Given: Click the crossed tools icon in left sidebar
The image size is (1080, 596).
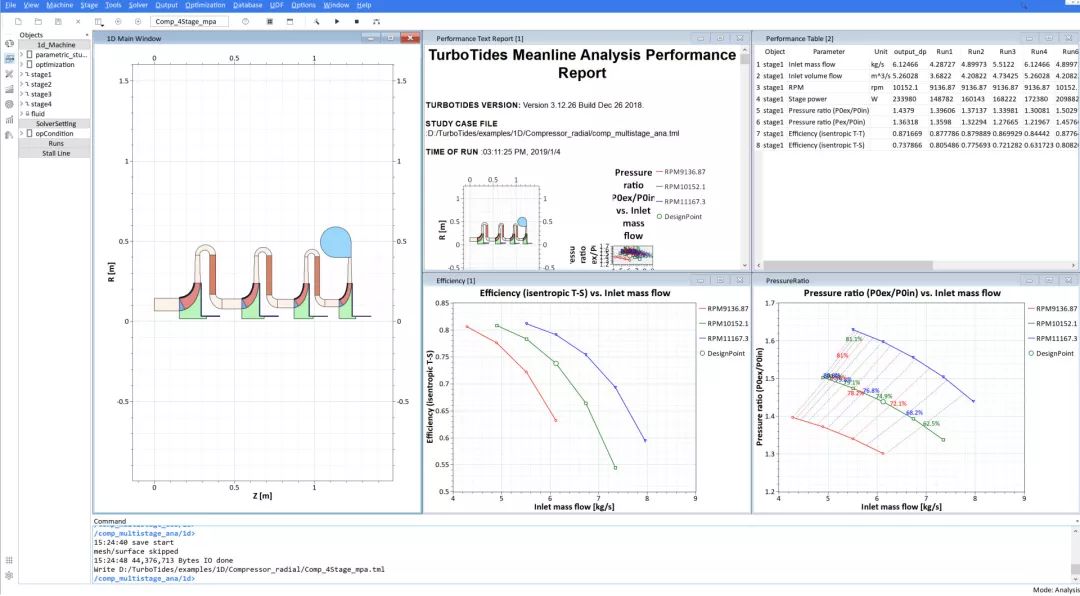Looking at the screenshot, I should (x=9, y=73).
